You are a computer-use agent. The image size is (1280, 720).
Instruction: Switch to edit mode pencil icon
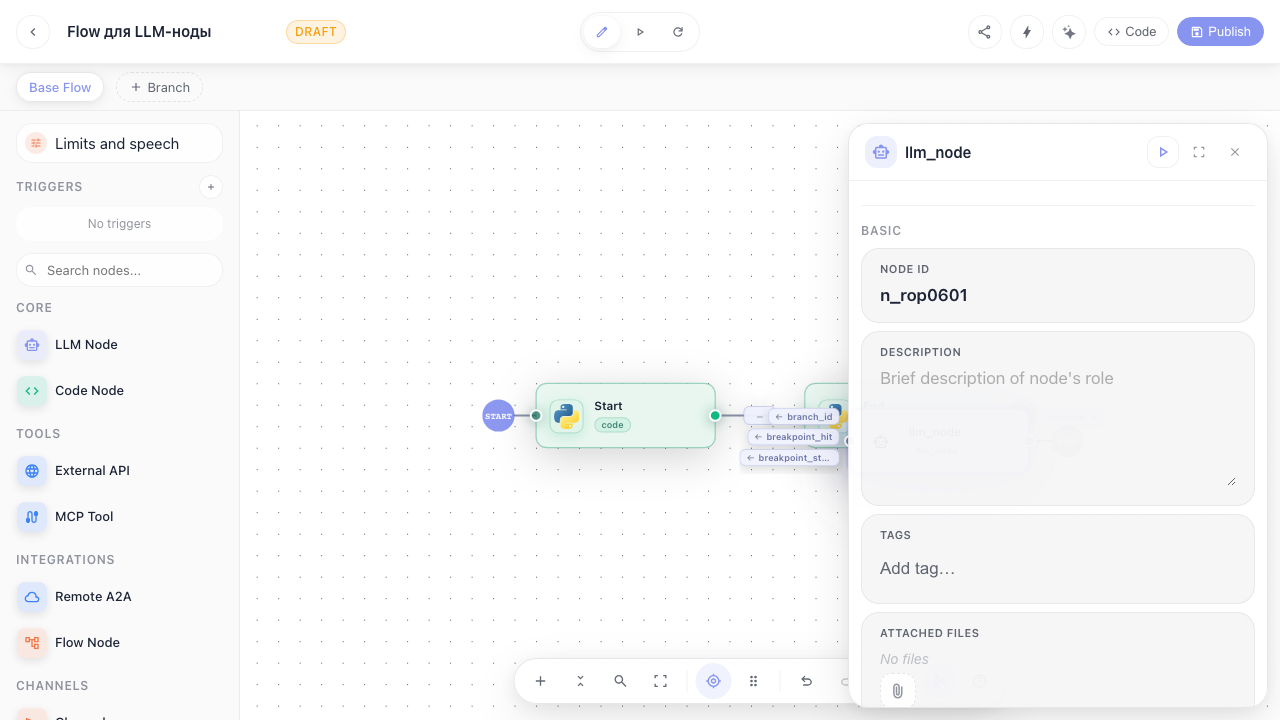pyautogui.click(x=602, y=32)
